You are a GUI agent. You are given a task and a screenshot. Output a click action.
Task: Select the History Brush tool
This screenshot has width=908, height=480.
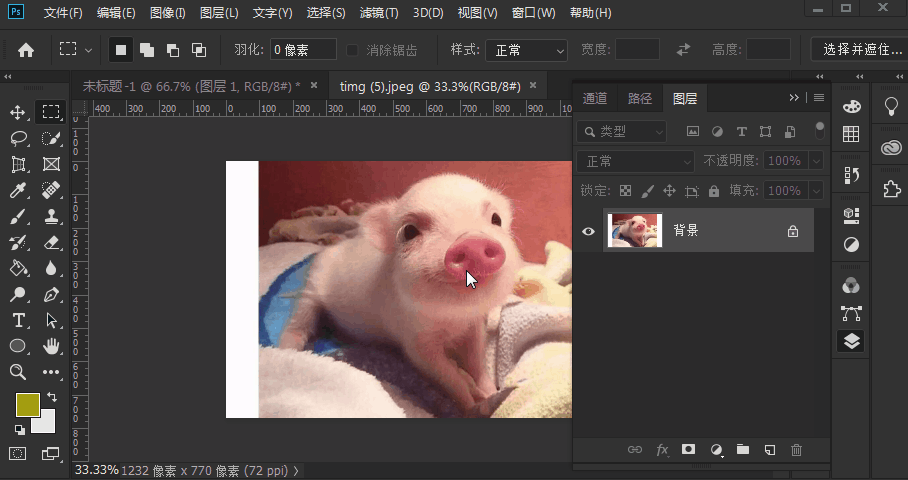19,243
